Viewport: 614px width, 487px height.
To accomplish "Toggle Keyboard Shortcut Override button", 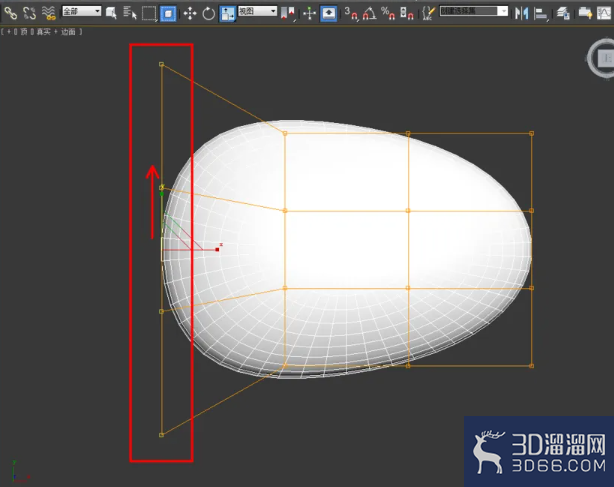I will pyautogui.click(x=329, y=14).
